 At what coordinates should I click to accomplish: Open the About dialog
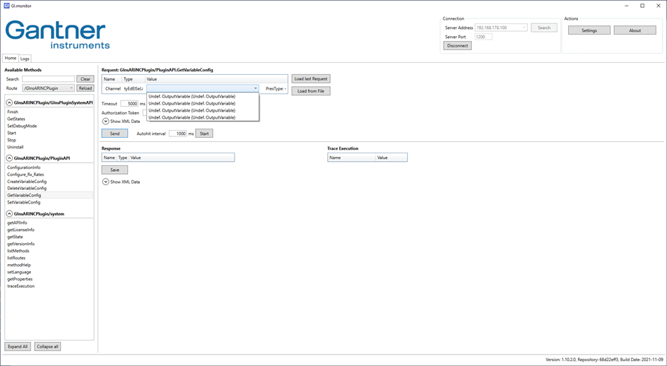click(x=635, y=31)
